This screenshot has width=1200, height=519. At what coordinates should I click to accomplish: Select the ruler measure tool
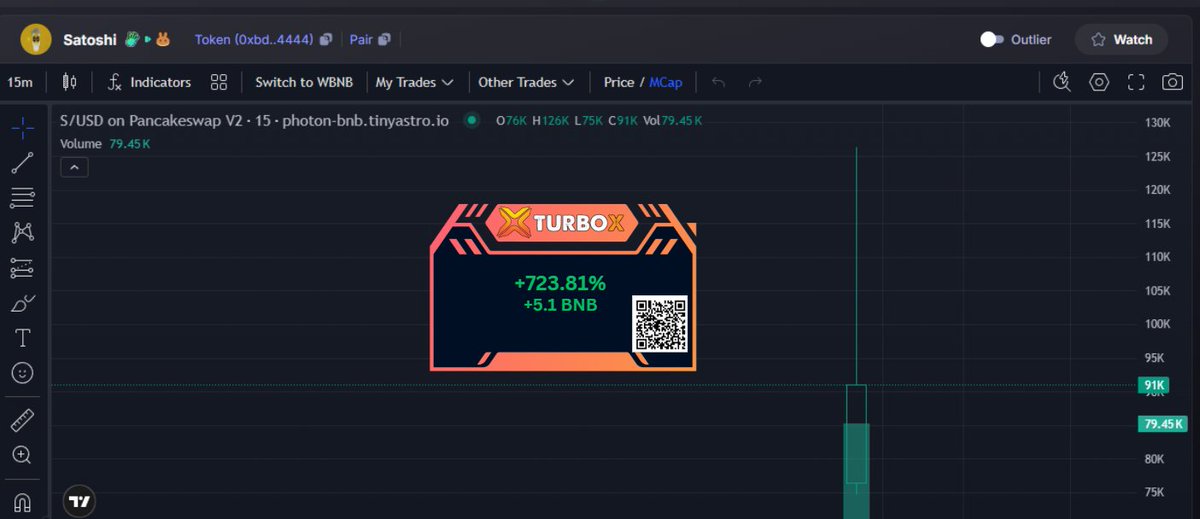click(x=22, y=420)
